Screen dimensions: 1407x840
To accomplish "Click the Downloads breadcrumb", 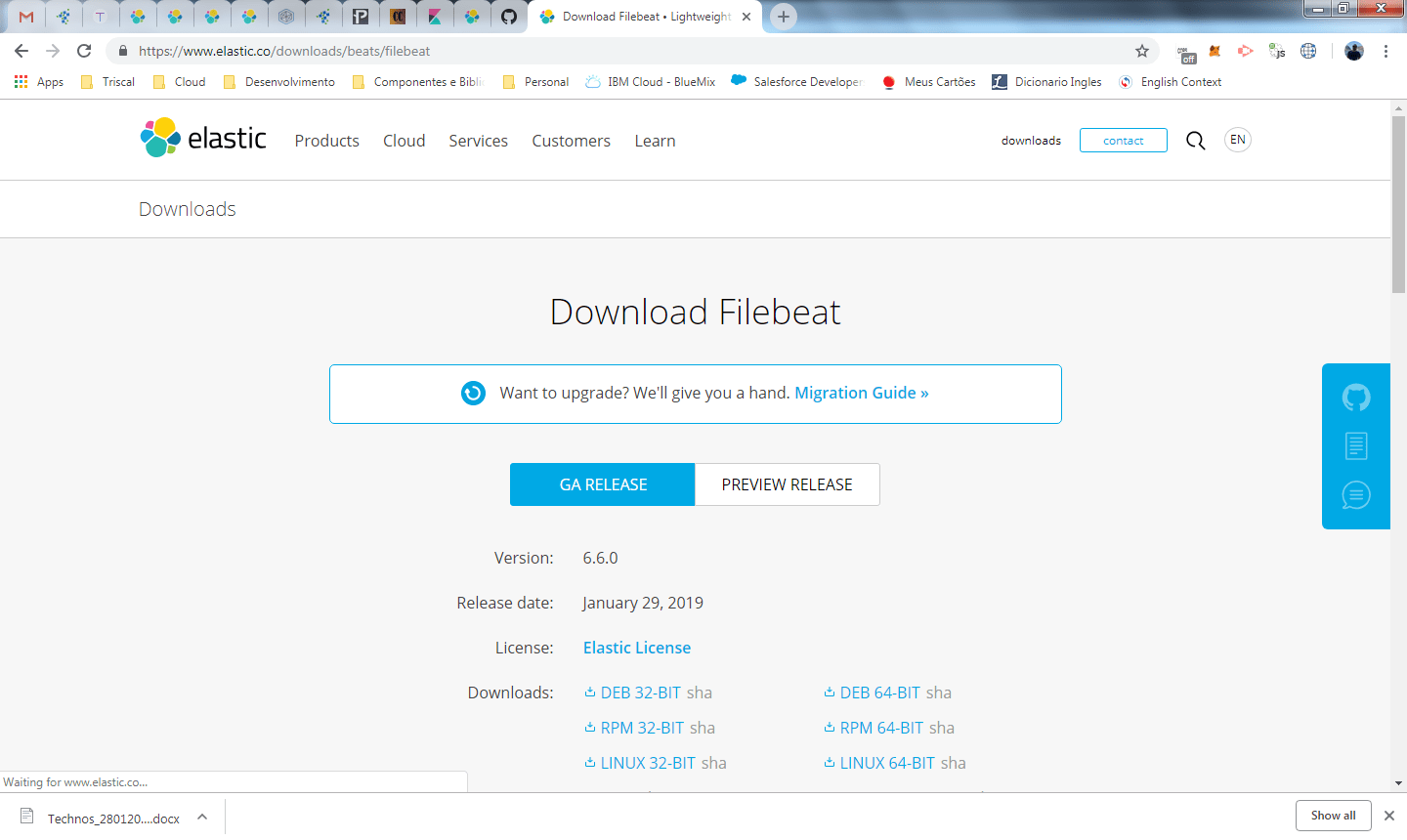I will [x=187, y=209].
